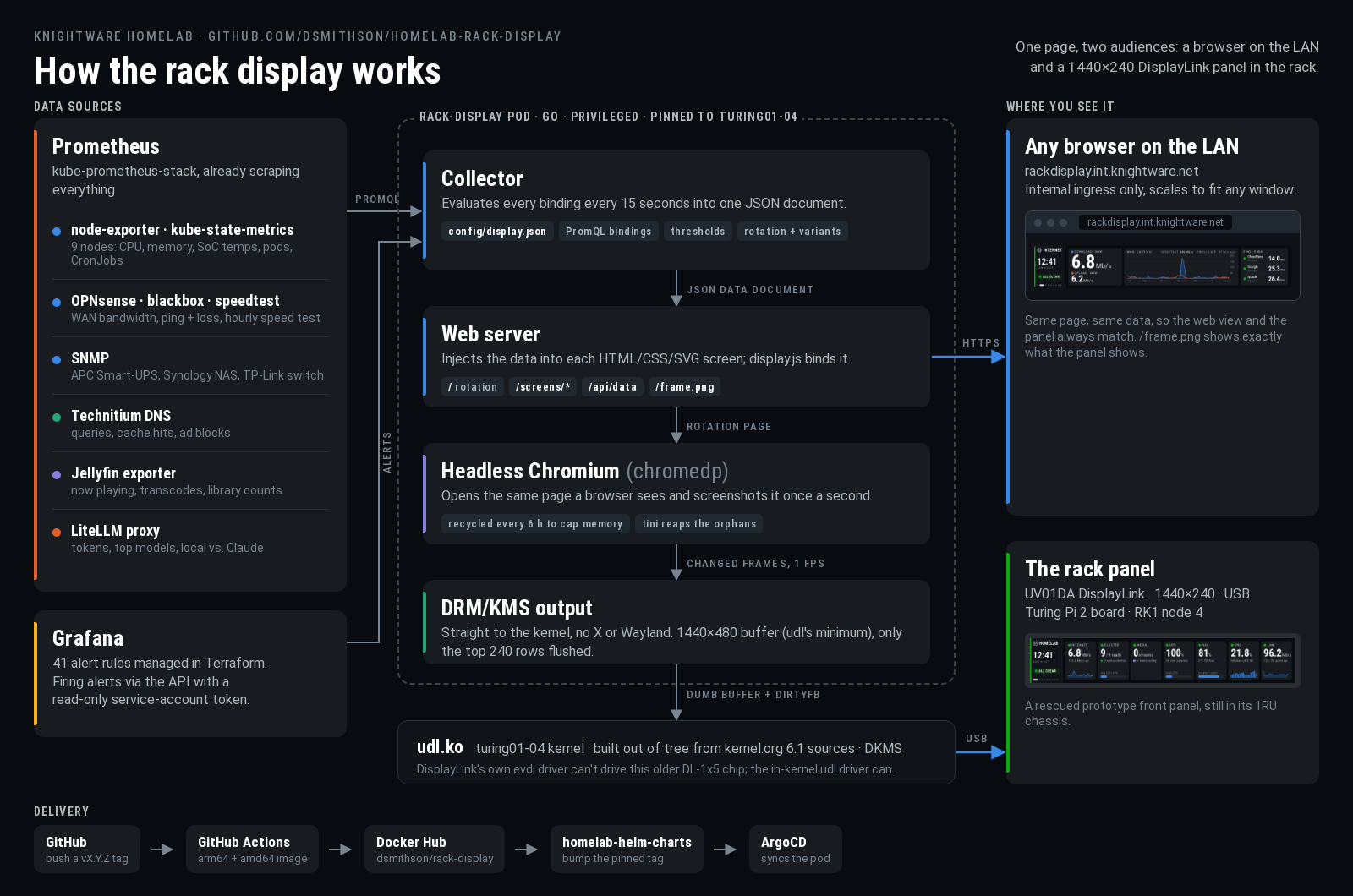Select the rotation + variants tag
Screen dimensions: 1353x896
tap(792, 232)
